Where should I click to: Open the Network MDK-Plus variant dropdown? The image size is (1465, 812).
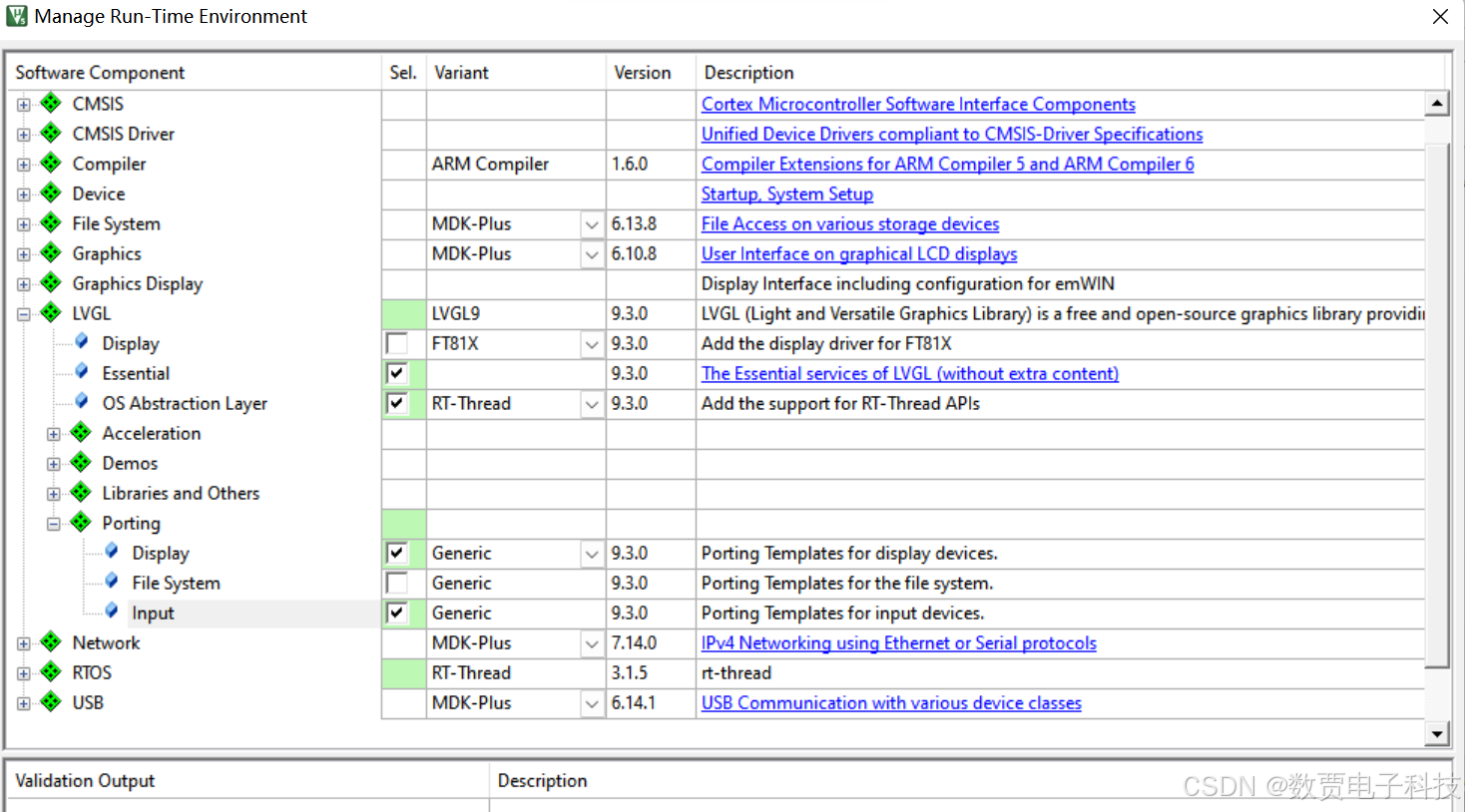(592, 643)
